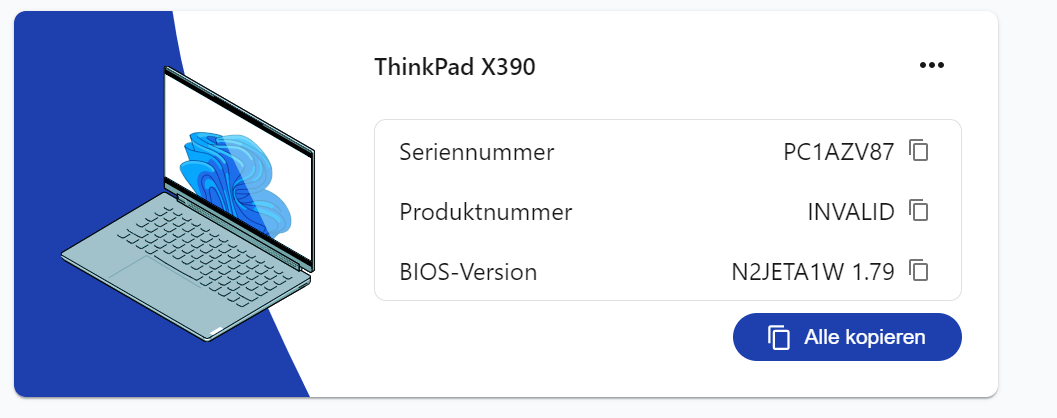
Task: Click the BIOS-Version label
Action: 468,271
